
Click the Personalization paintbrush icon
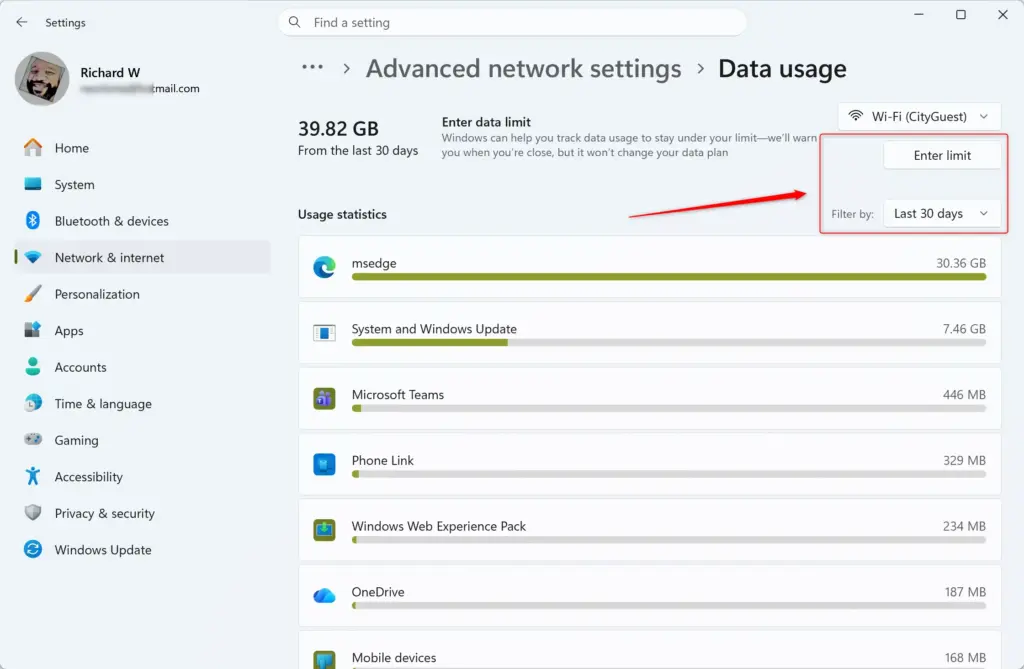(x=33, y=294)
